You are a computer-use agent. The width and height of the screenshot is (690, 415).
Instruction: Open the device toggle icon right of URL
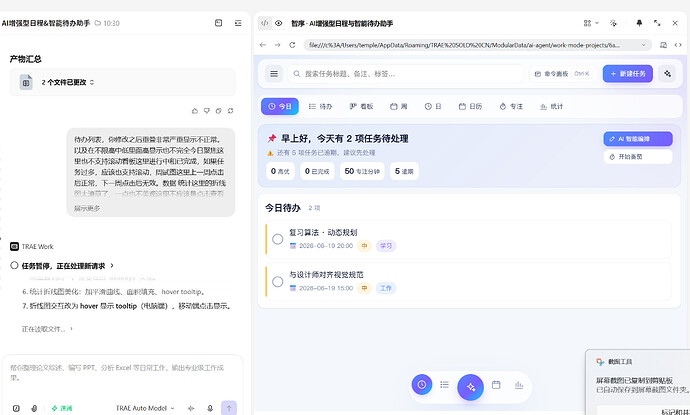[664, 45]
